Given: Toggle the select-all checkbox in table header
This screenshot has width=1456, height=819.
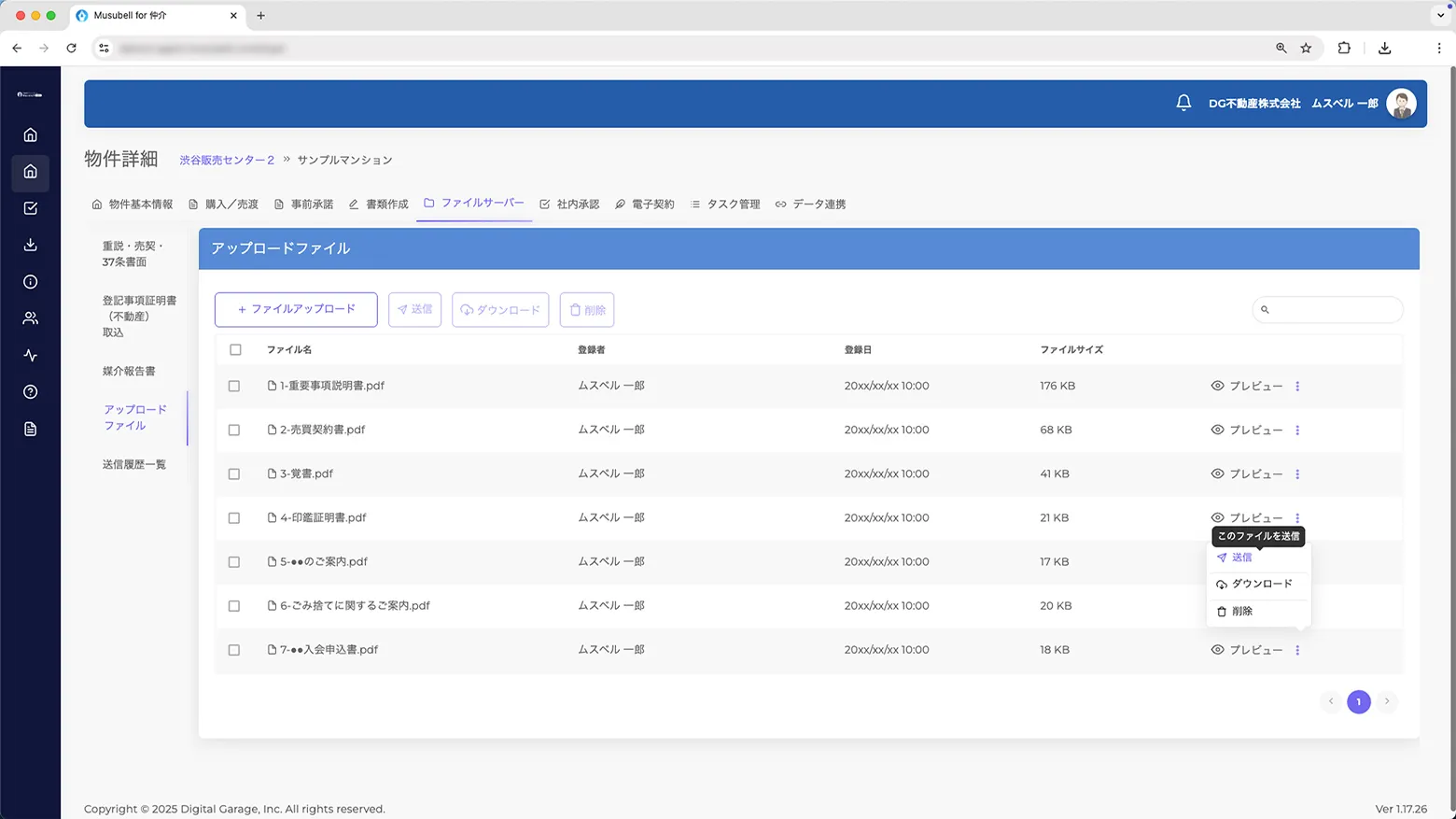Looking at the screenshot, I should (x=235, y=350).
